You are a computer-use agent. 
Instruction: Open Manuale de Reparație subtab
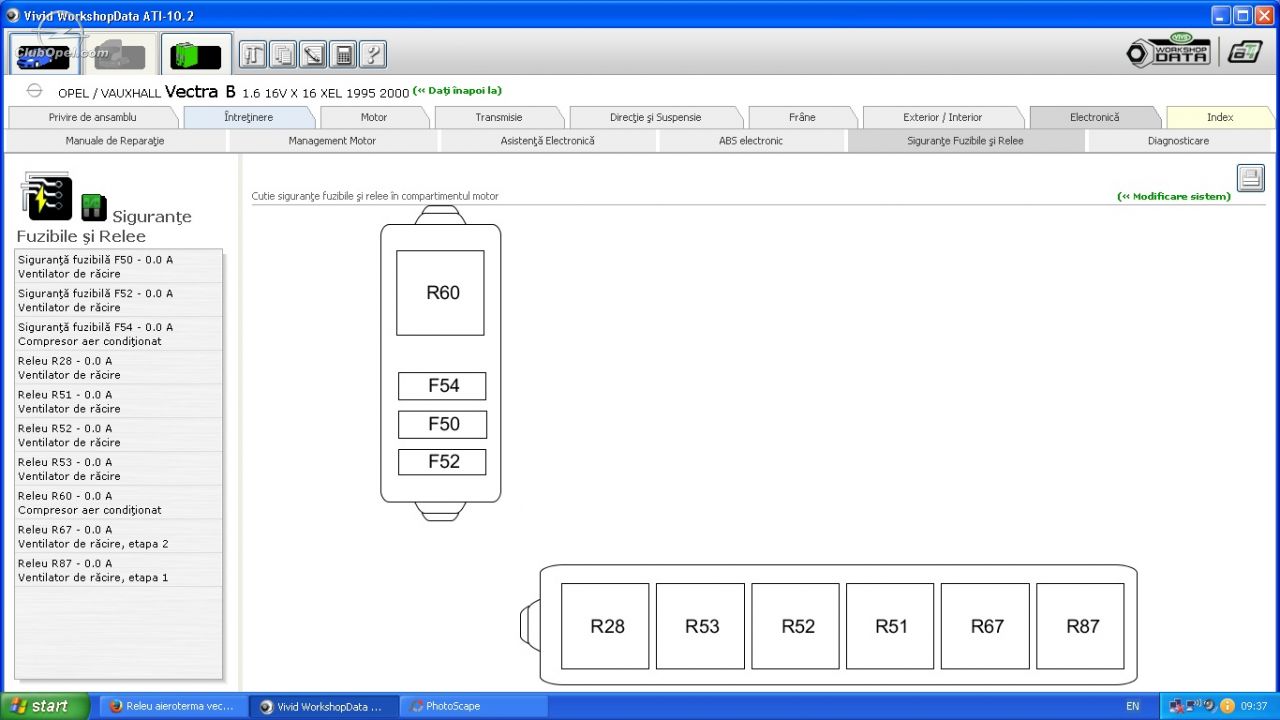[115, 141]
